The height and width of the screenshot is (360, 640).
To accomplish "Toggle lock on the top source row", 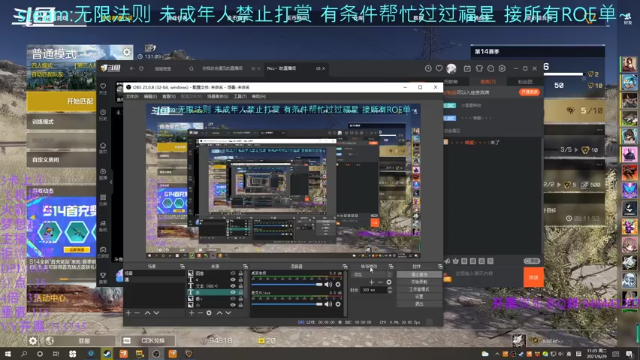I will click(x=240, y=273).
